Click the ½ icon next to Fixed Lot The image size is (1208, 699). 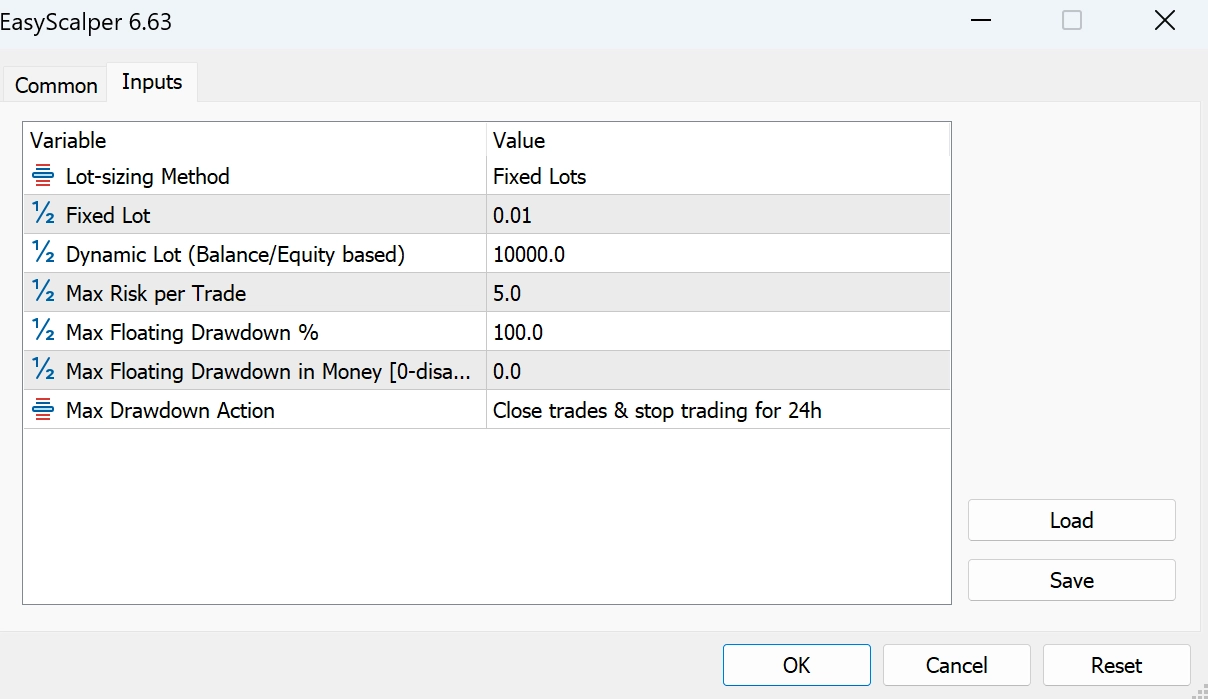43,215
